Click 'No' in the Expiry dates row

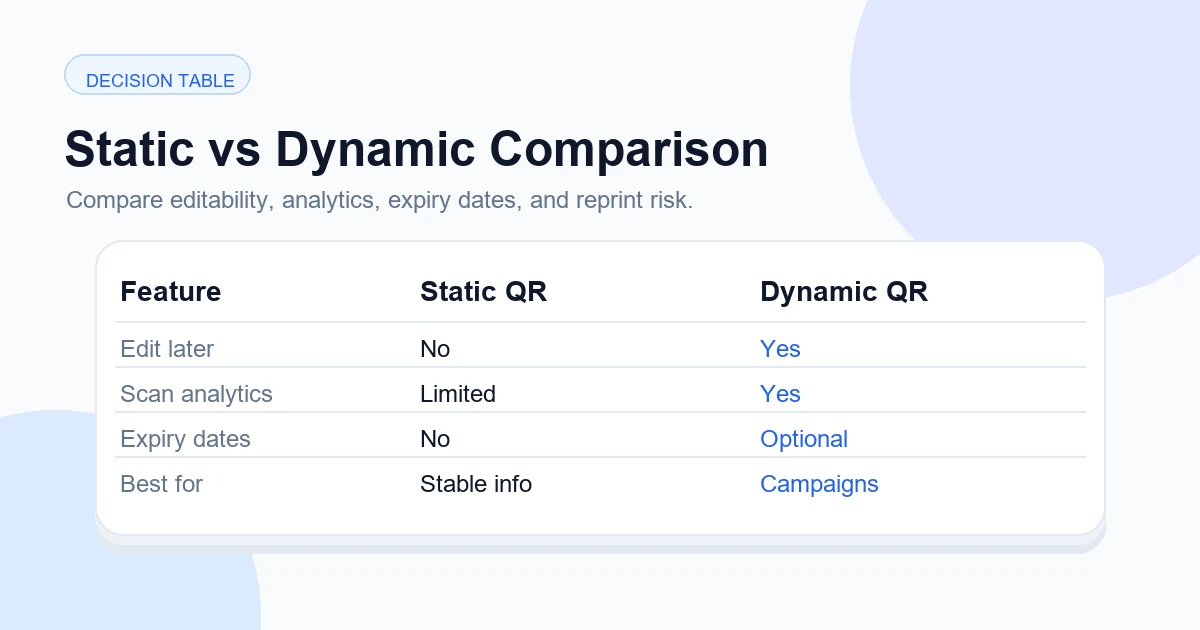(x=435, y=439)
